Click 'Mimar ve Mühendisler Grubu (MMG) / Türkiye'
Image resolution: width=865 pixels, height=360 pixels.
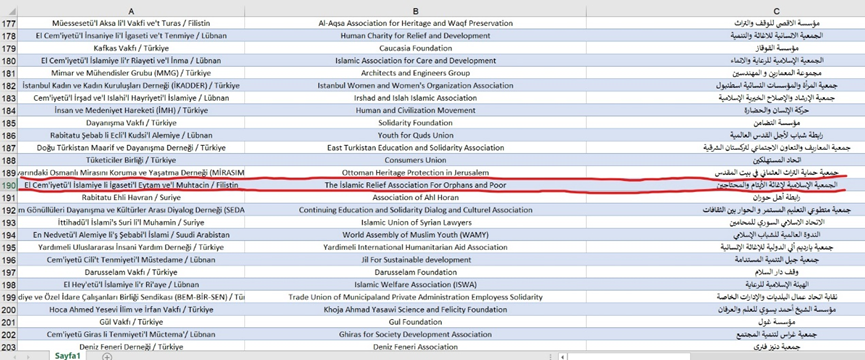pyautogui.click(x=131, y=73)
